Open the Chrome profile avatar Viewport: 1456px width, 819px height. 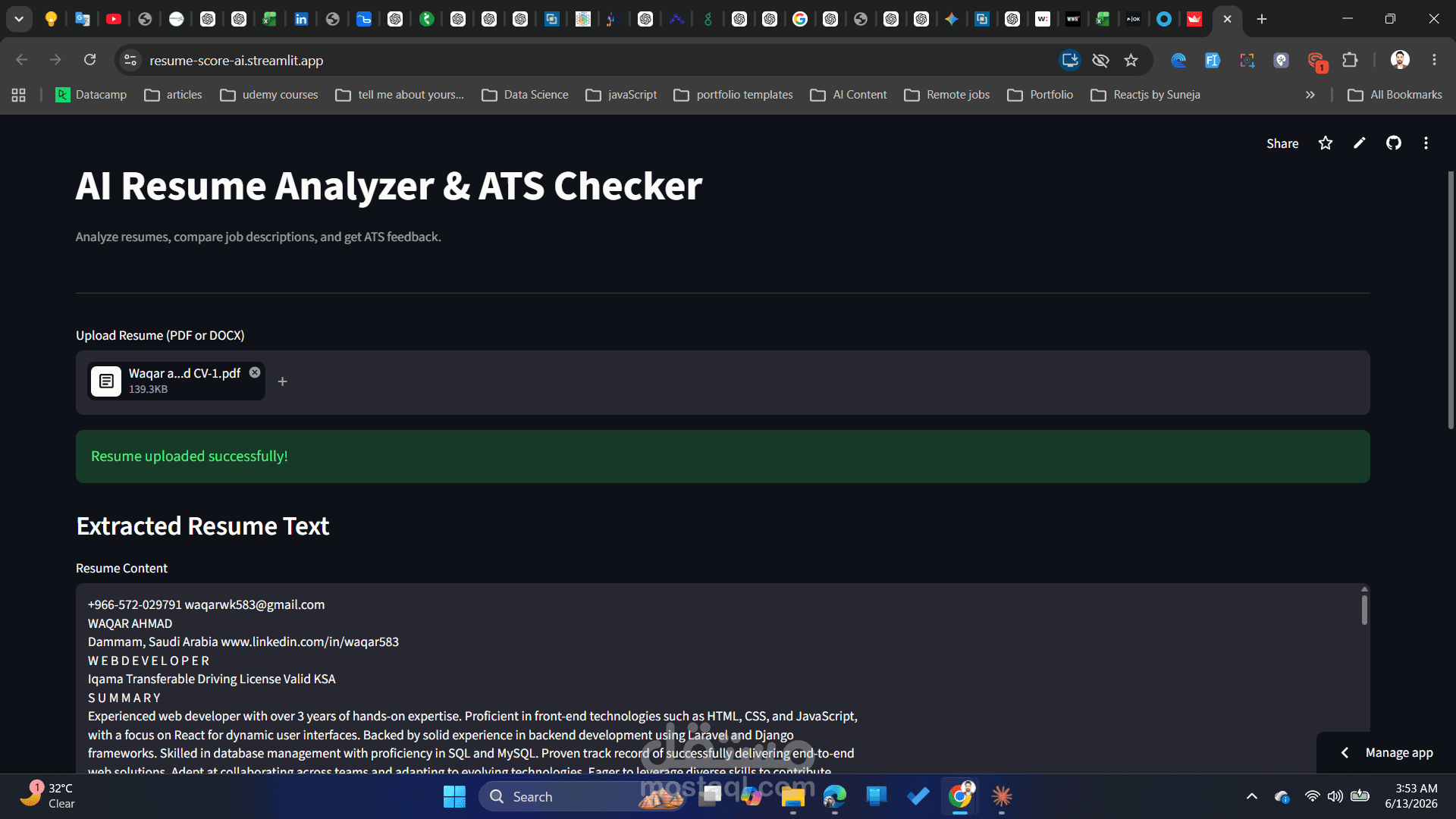click(1400, 60)
